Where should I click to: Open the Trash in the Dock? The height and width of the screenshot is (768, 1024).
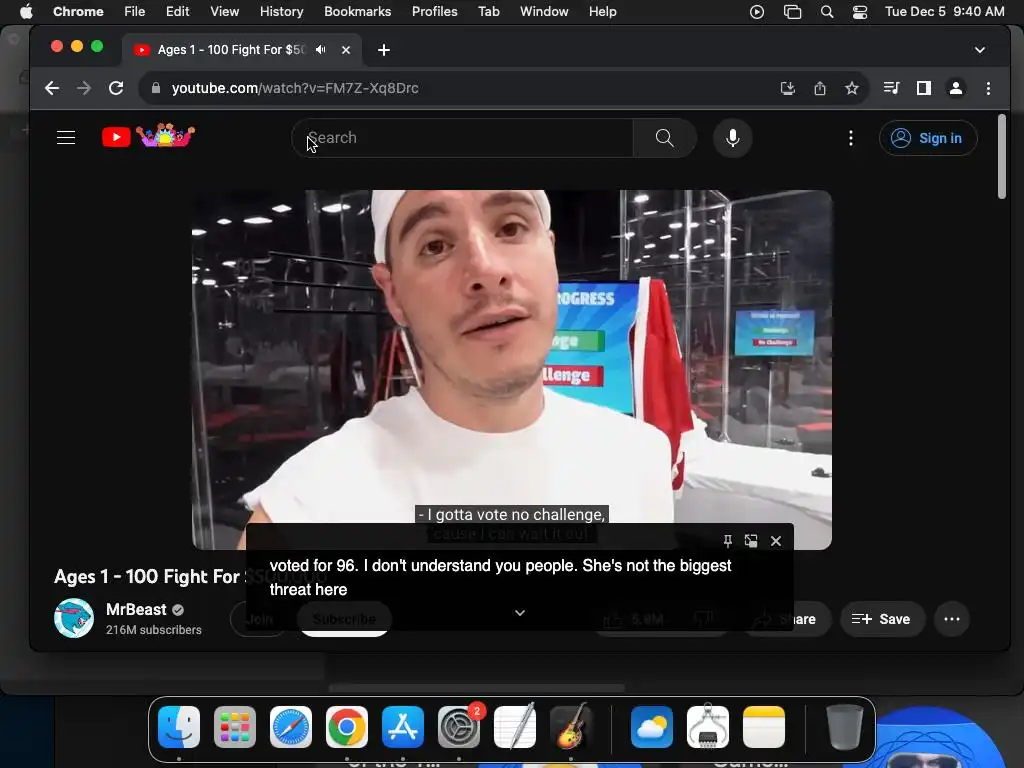[844, 726]
